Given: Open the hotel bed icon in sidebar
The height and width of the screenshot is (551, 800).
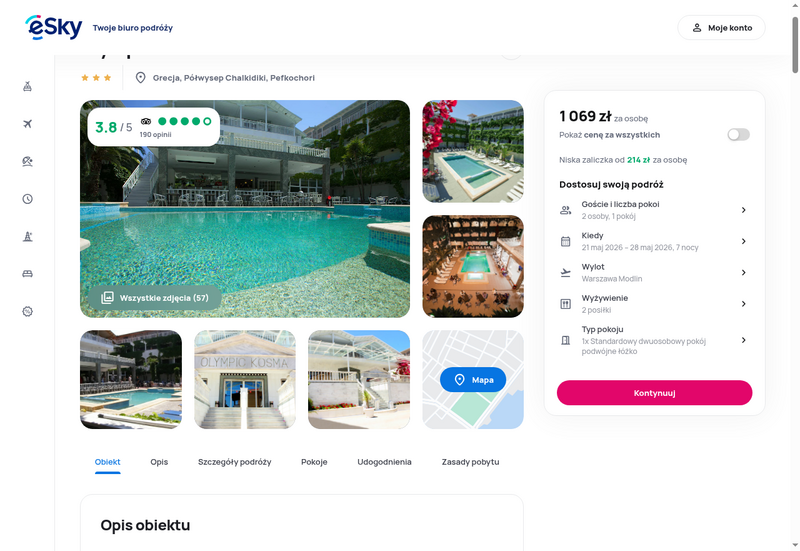Looking at the screenshot, I should pyautogui.click(x=28, y=274).
